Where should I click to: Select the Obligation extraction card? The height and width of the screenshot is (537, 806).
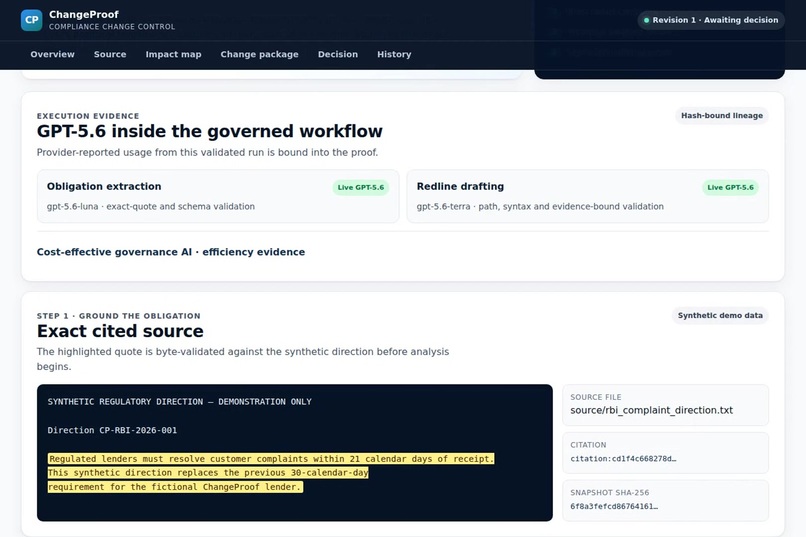[218, 196]
